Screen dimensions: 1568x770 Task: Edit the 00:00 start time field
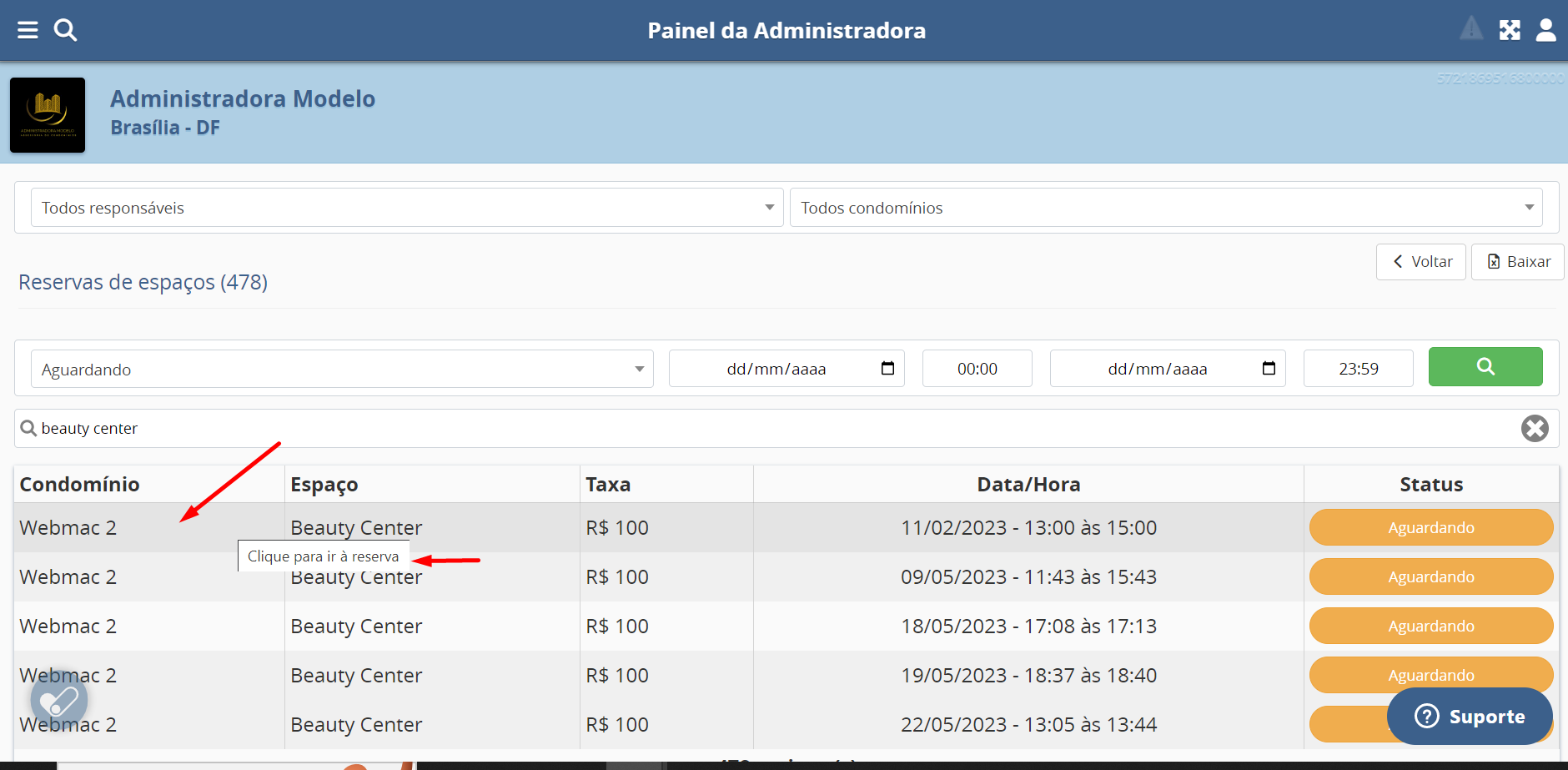point(977,369)
